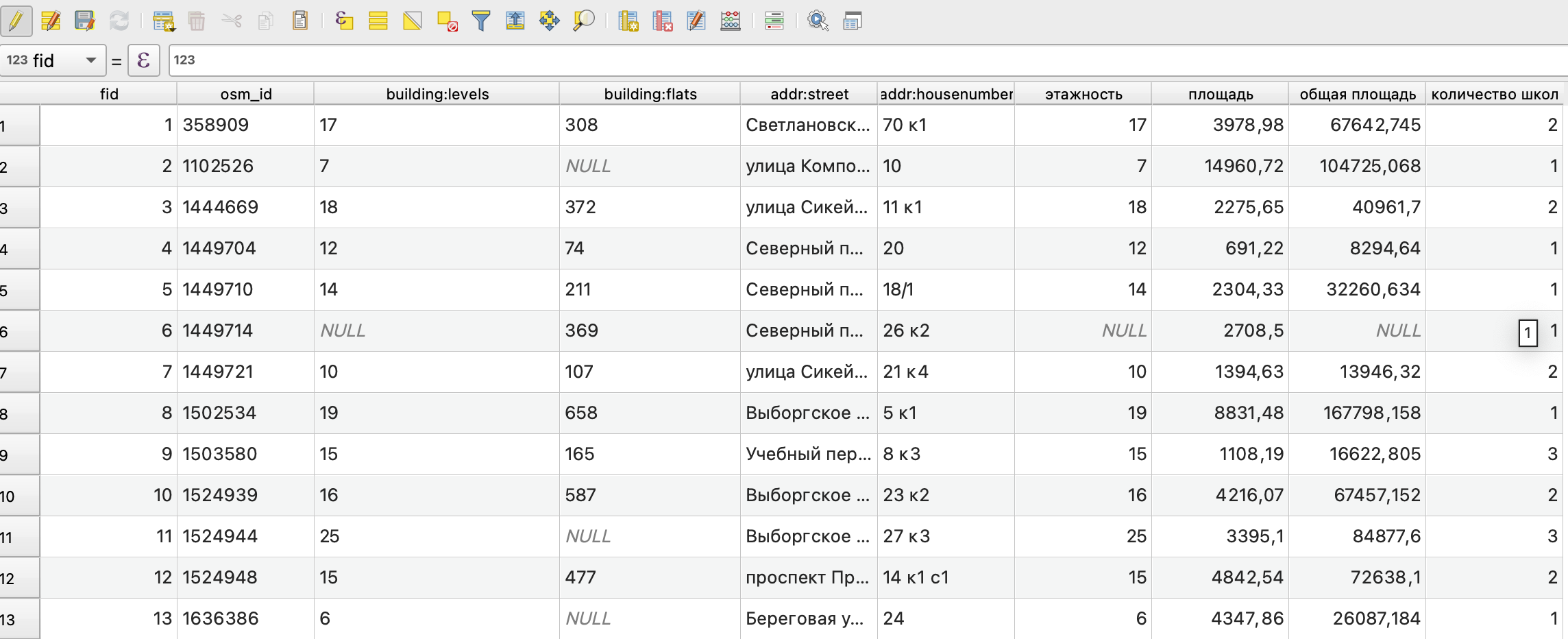Viewport: 1568px width, 639px height.
Task: Click the площадь column header
Action: pyautogui.click(x=1220, y=94)
